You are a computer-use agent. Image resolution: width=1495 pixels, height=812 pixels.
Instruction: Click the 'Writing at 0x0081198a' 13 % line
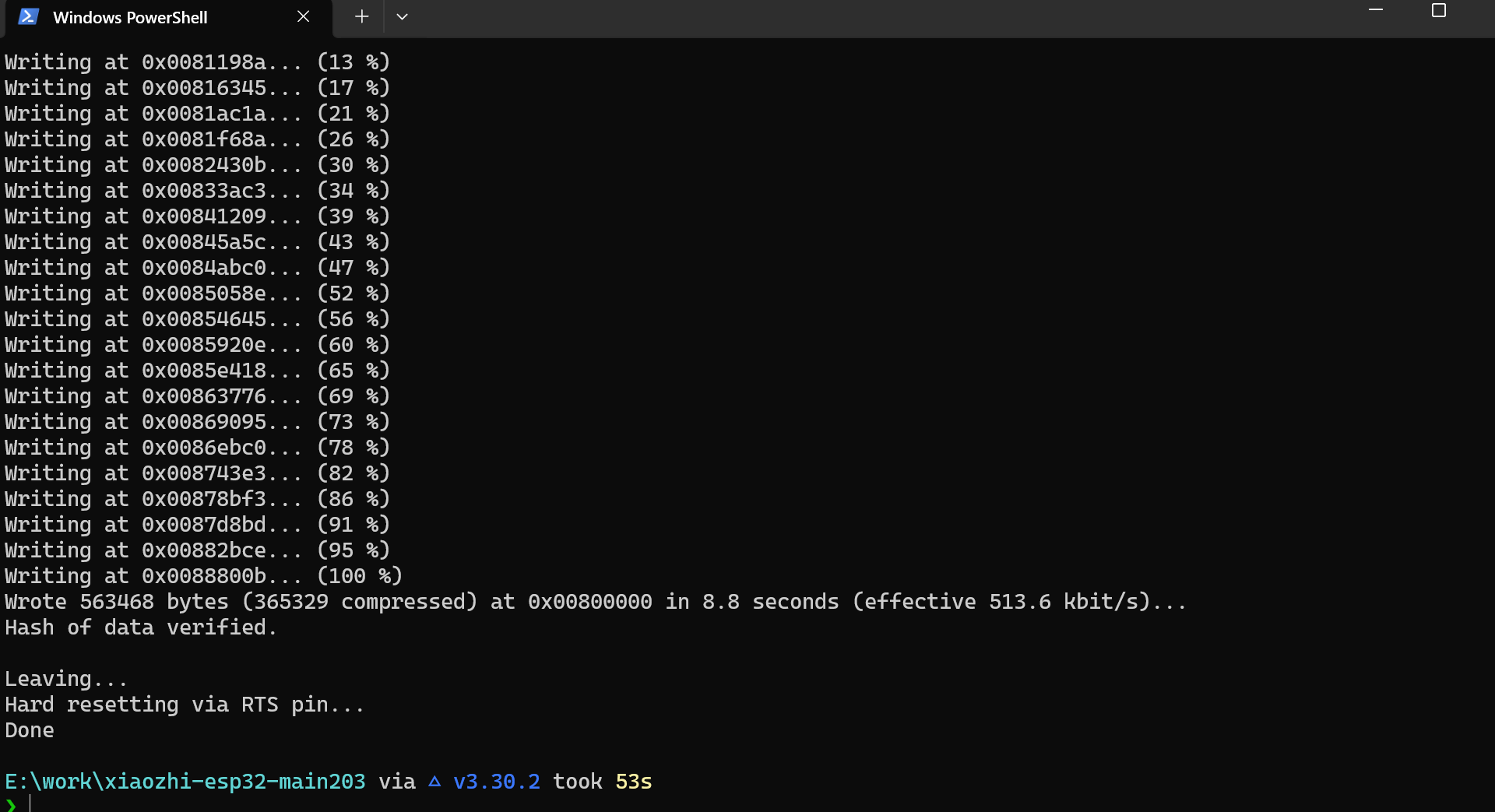197,62
